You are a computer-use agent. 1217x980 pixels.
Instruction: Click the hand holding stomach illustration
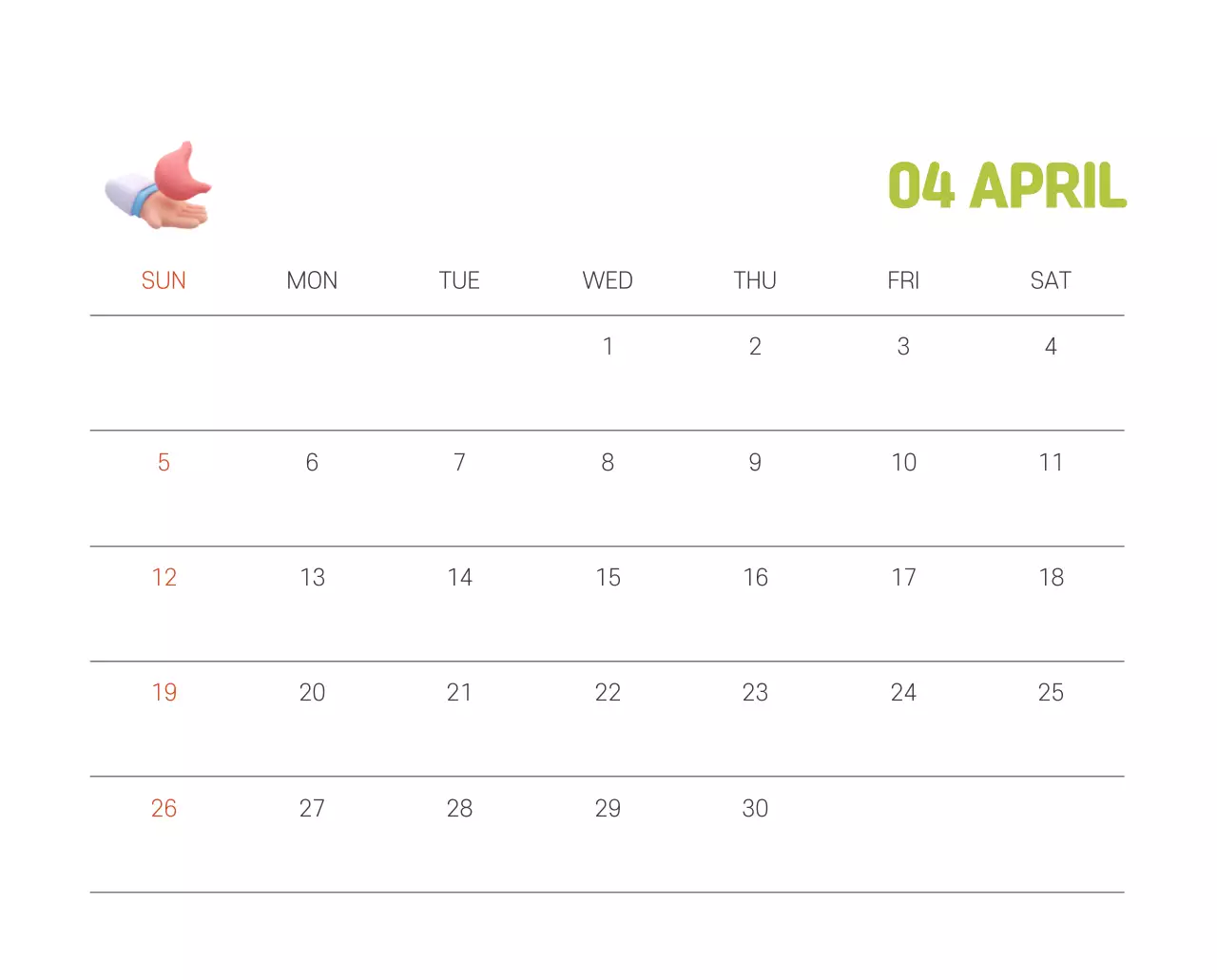160,187
